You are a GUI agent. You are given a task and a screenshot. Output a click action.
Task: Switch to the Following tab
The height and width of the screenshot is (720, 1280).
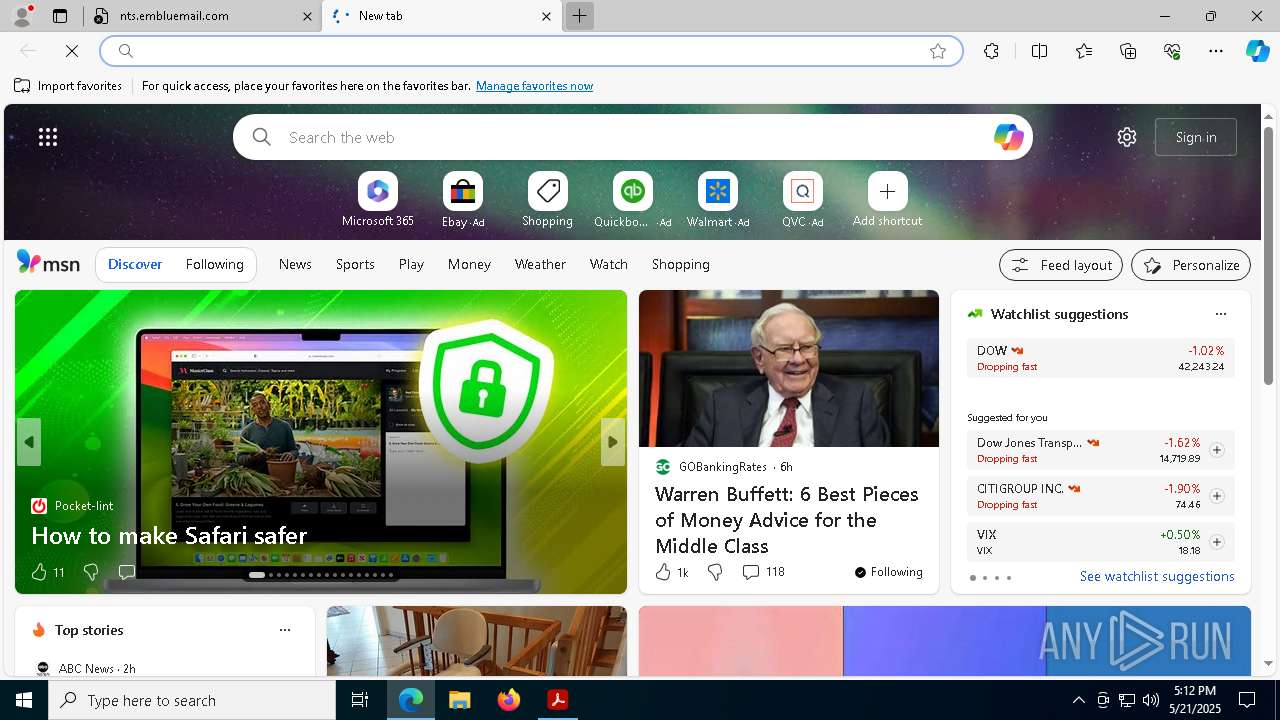(214, 264)
